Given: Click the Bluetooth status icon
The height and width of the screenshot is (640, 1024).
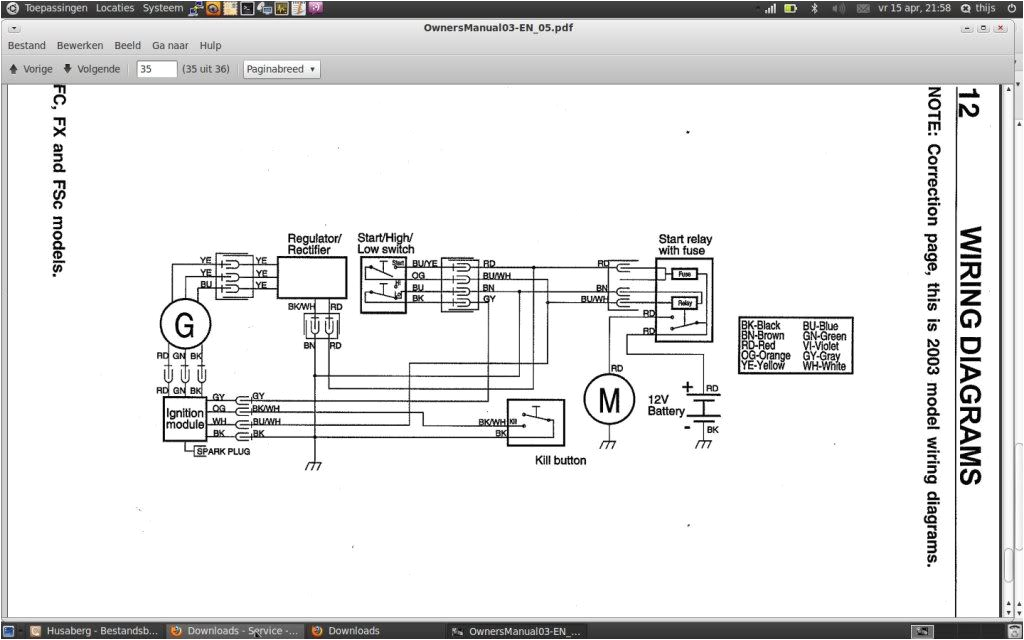Looking at the screenshot, I should coord(814,8).
